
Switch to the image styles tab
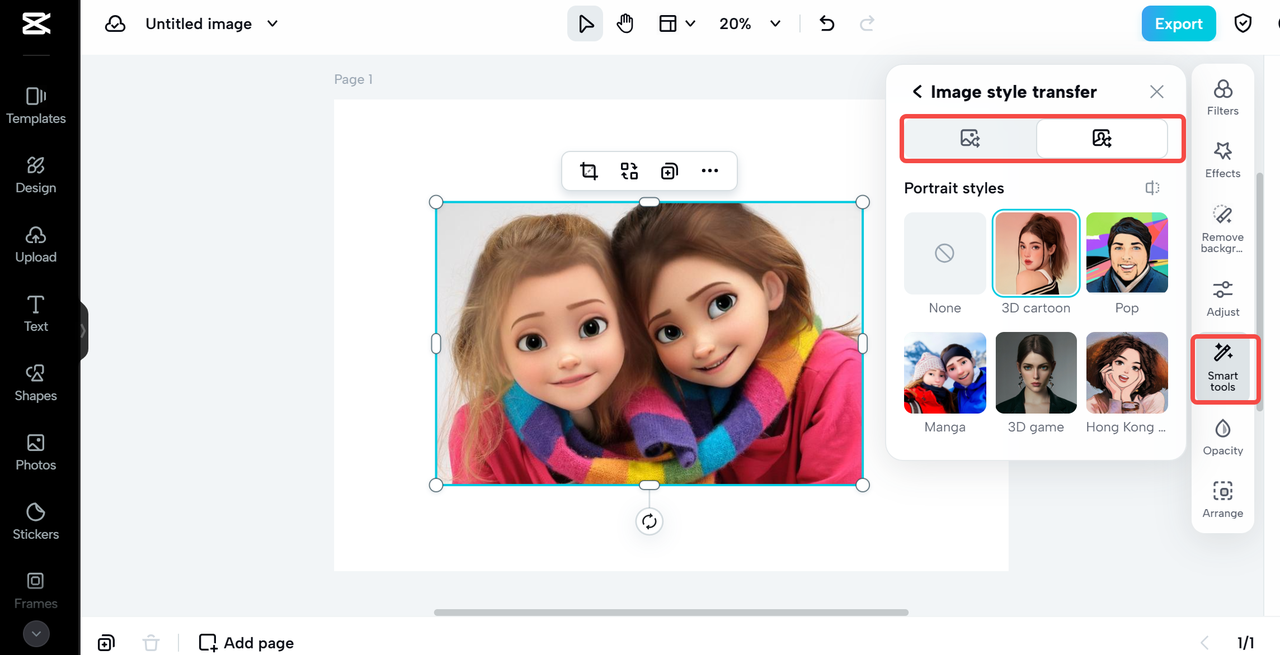coord(970,139)
